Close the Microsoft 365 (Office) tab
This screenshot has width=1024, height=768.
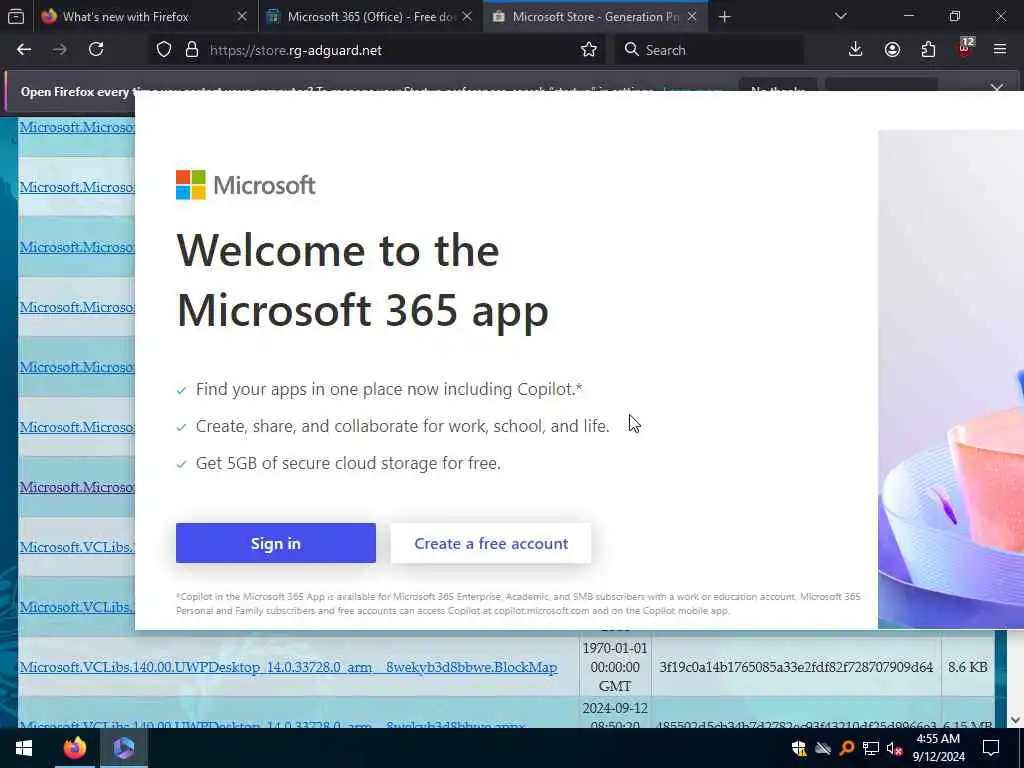[x=467, y=17]
